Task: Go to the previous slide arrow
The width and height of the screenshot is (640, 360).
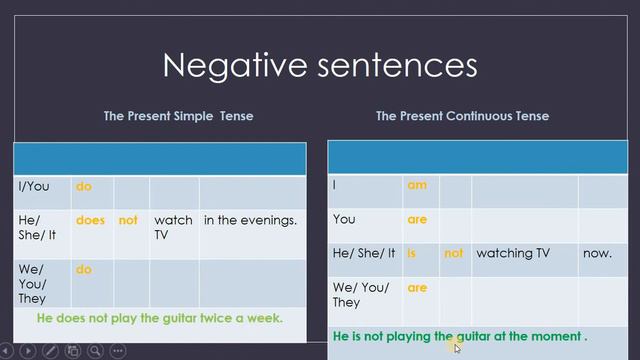Action: (x=6, y=351)
